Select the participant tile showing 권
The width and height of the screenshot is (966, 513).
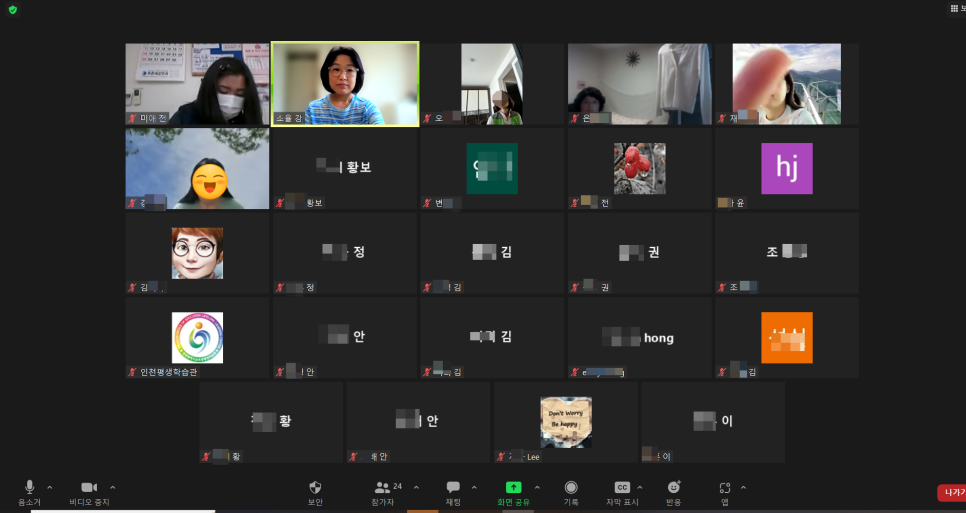pos(639,253)
